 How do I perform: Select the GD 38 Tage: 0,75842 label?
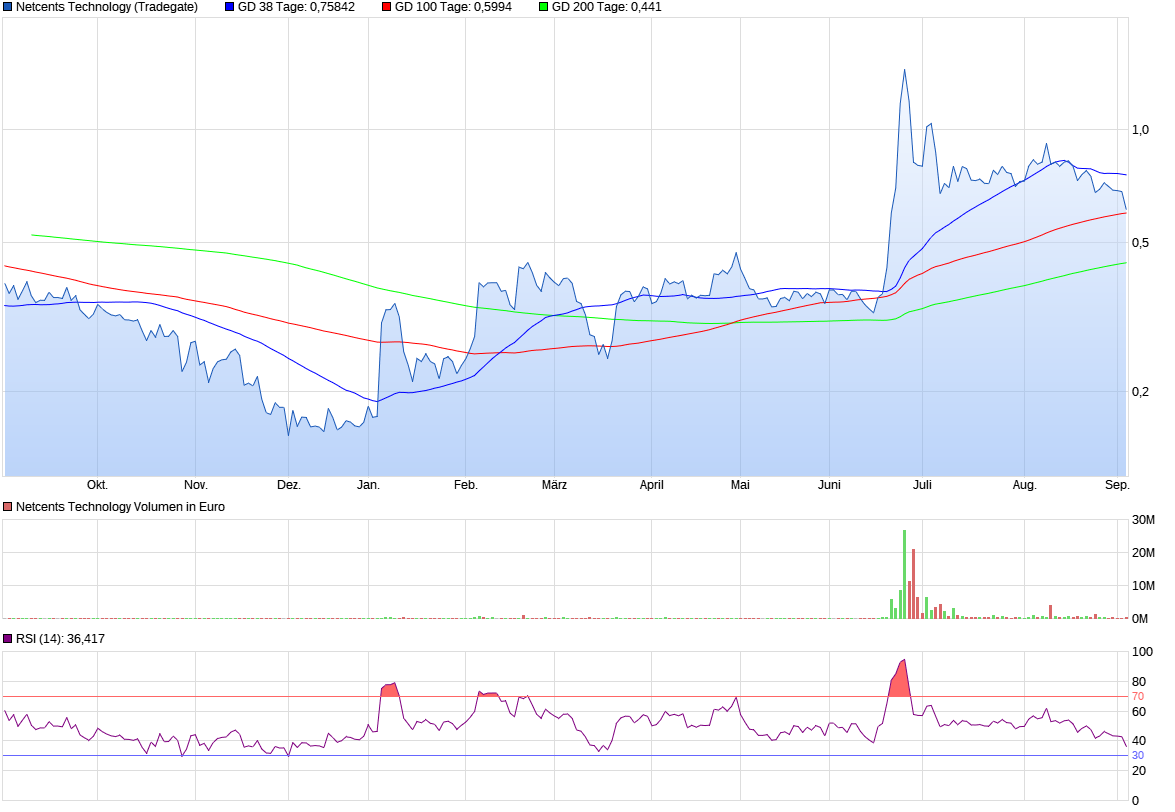[x=296, y=7]
